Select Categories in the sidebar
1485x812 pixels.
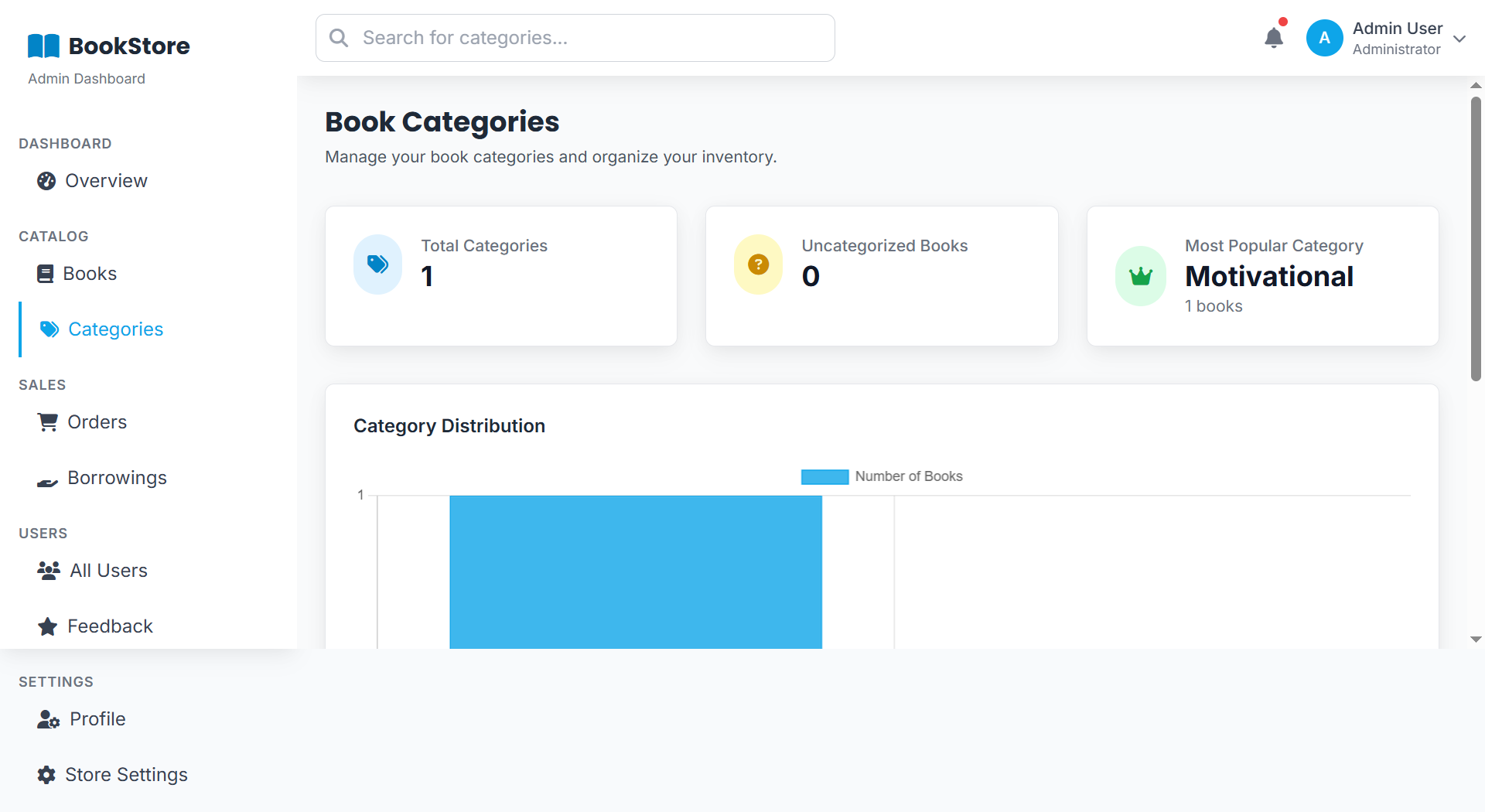(115, 329)
